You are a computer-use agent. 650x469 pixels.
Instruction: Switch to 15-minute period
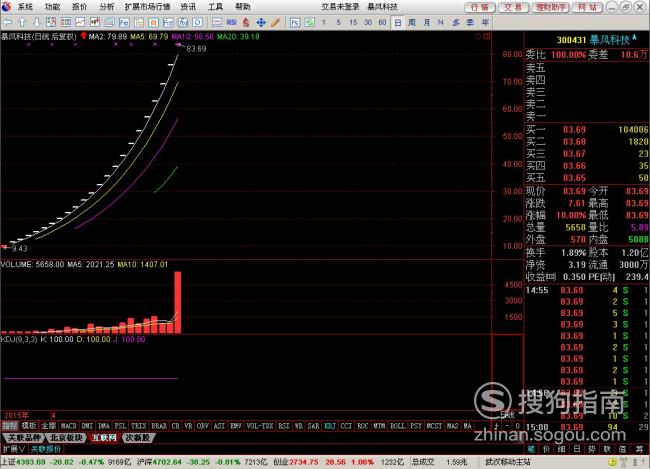coord(353,22)
